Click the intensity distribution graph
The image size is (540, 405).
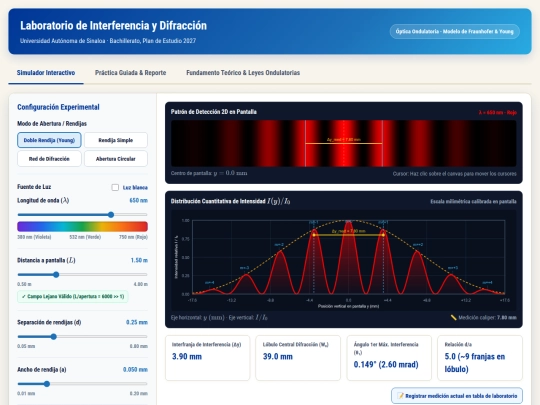(343, 260)
